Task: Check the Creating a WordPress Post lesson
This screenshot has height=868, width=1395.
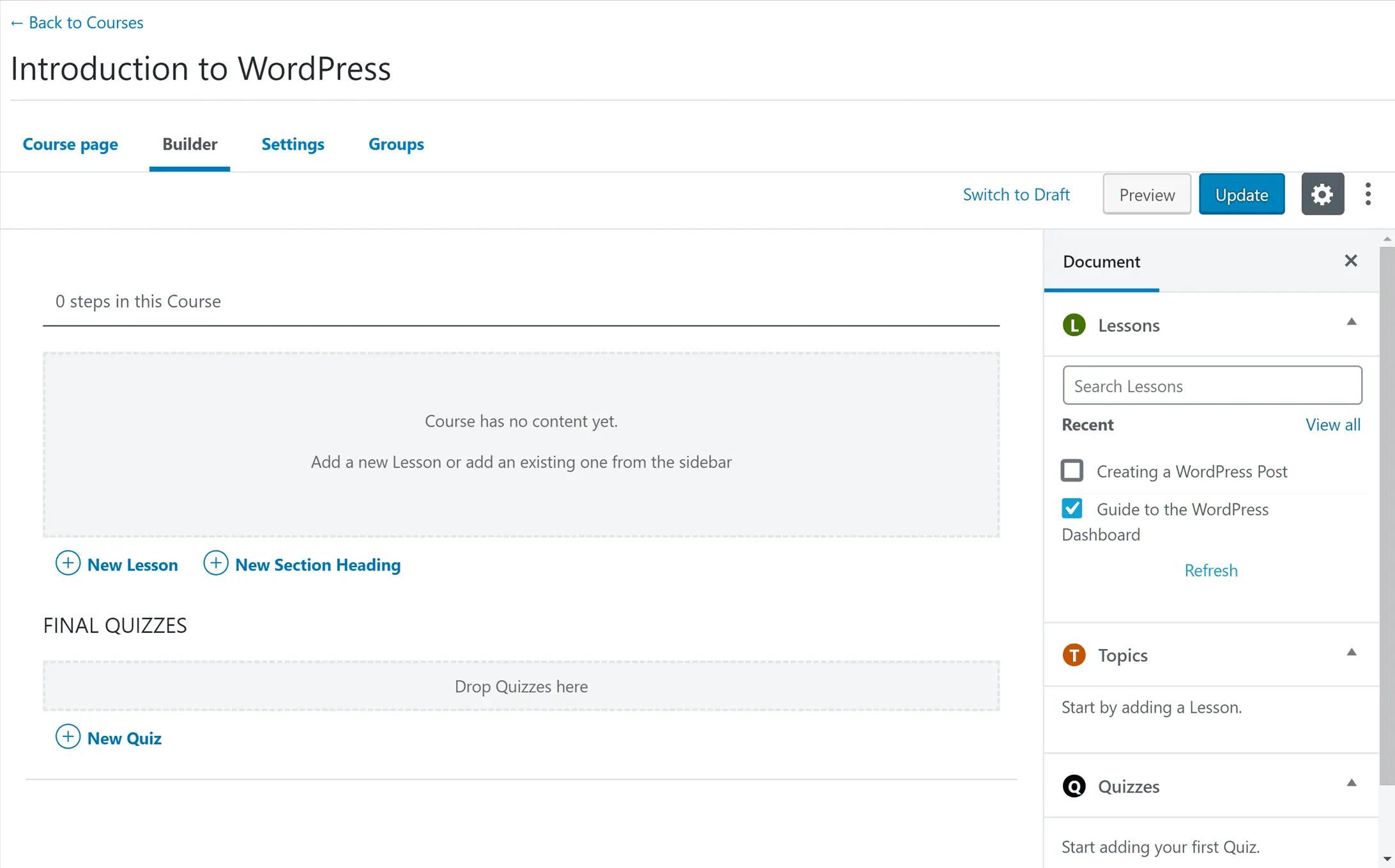Action: (1072, 471)
